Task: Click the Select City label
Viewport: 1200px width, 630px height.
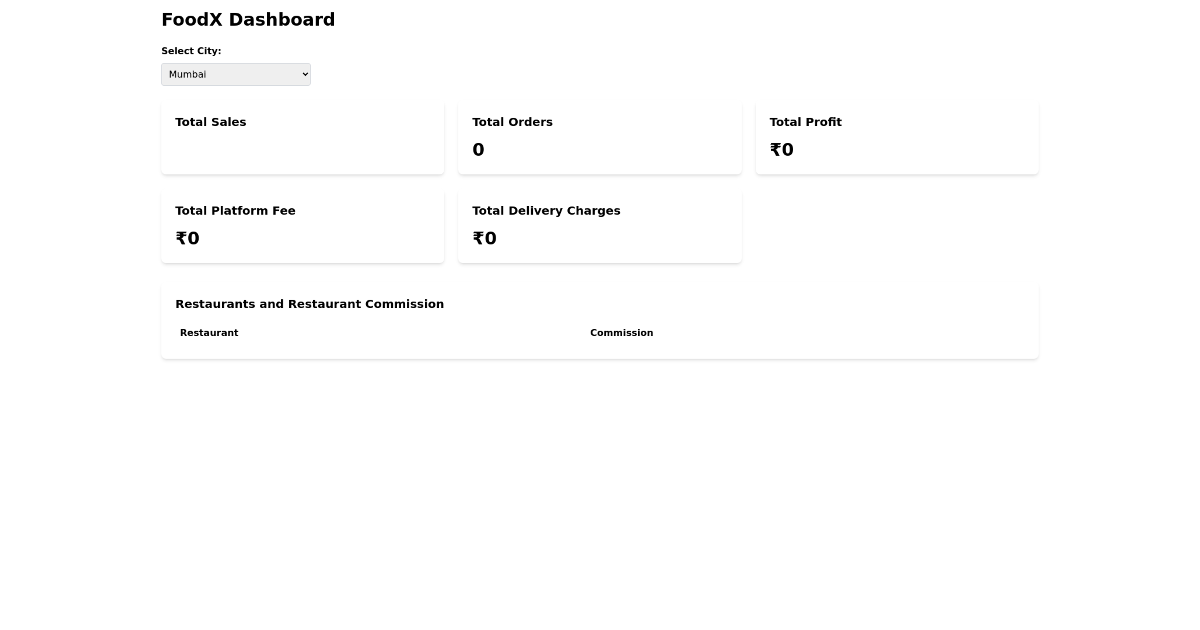Action: click(x=191, y=51)
